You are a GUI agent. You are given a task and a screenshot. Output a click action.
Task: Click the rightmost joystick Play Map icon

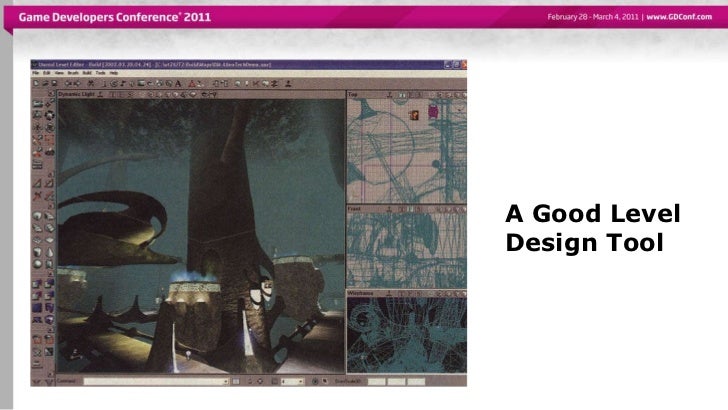click(288, 84)
